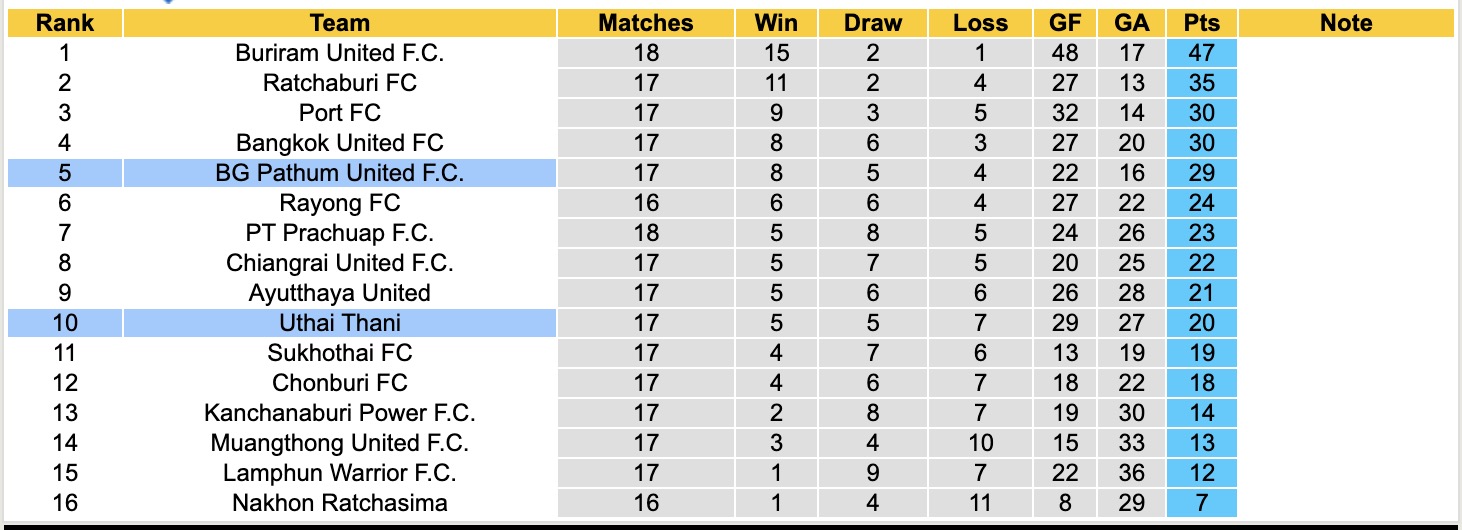1462x530 pixels.
Task: Select the Team column header
Action: pos(339,23)
